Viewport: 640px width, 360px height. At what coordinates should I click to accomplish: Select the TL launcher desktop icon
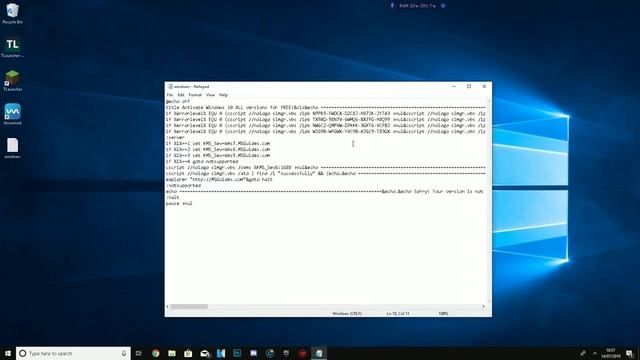pos(12,47)
